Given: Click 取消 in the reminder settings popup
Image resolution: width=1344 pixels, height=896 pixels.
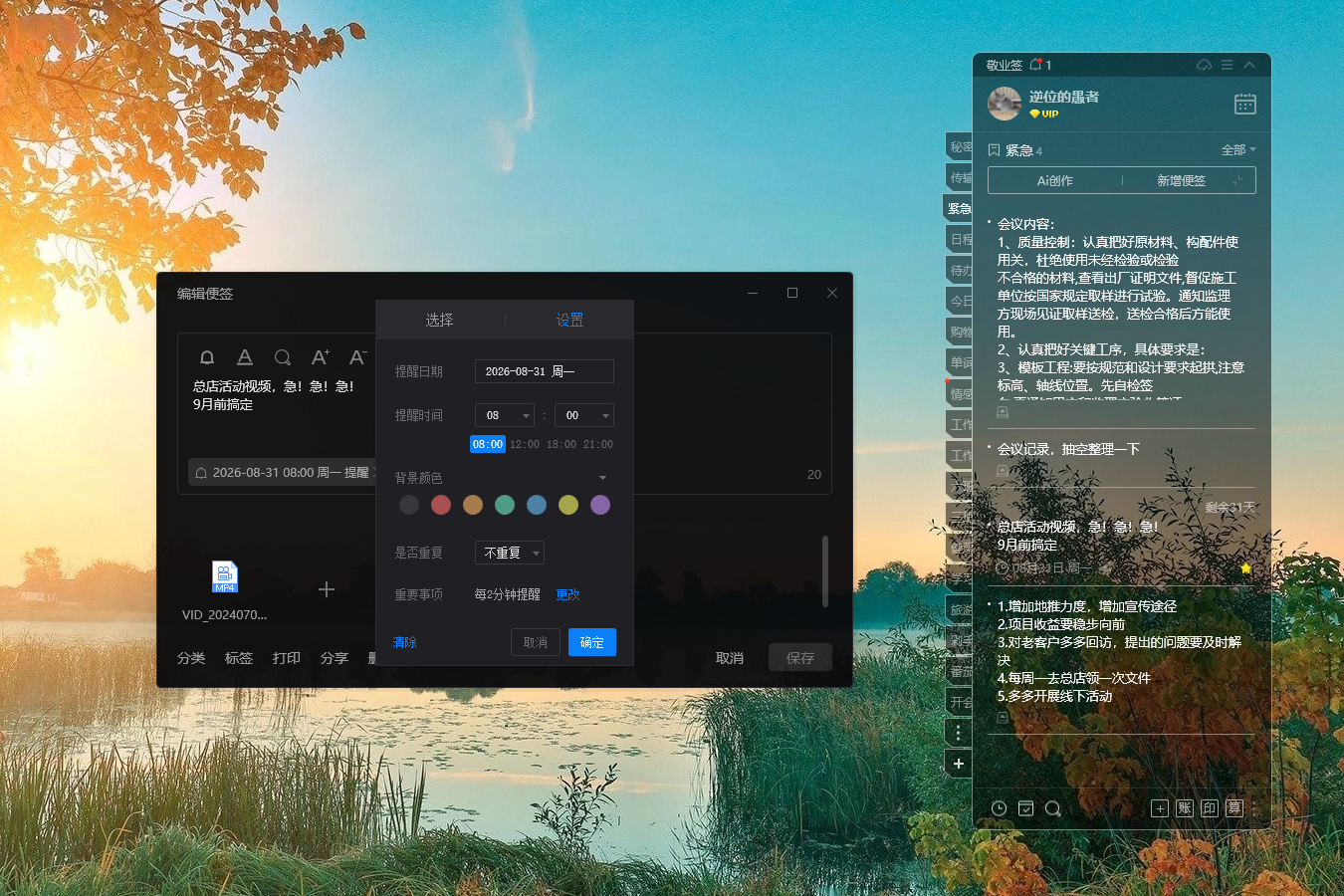Looking at the screenshot, I should click(x=536, y=642).
